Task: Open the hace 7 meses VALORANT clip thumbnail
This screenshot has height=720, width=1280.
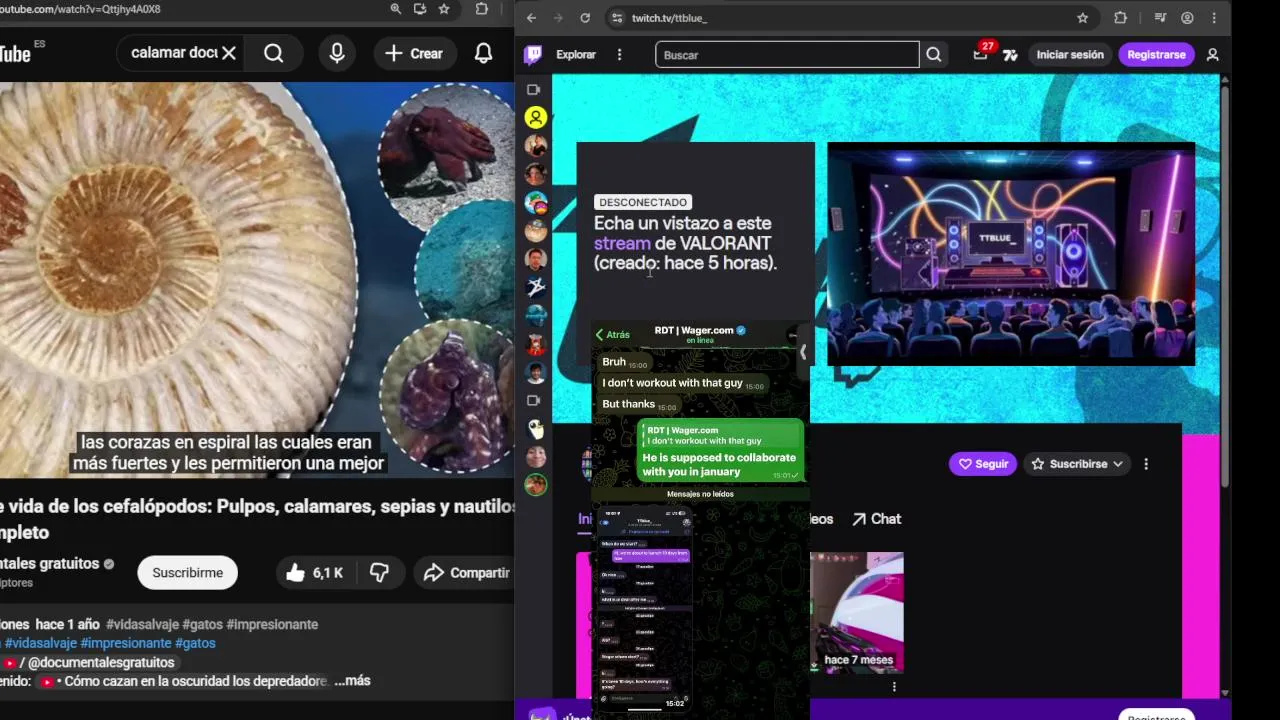Action: [857, 612]
